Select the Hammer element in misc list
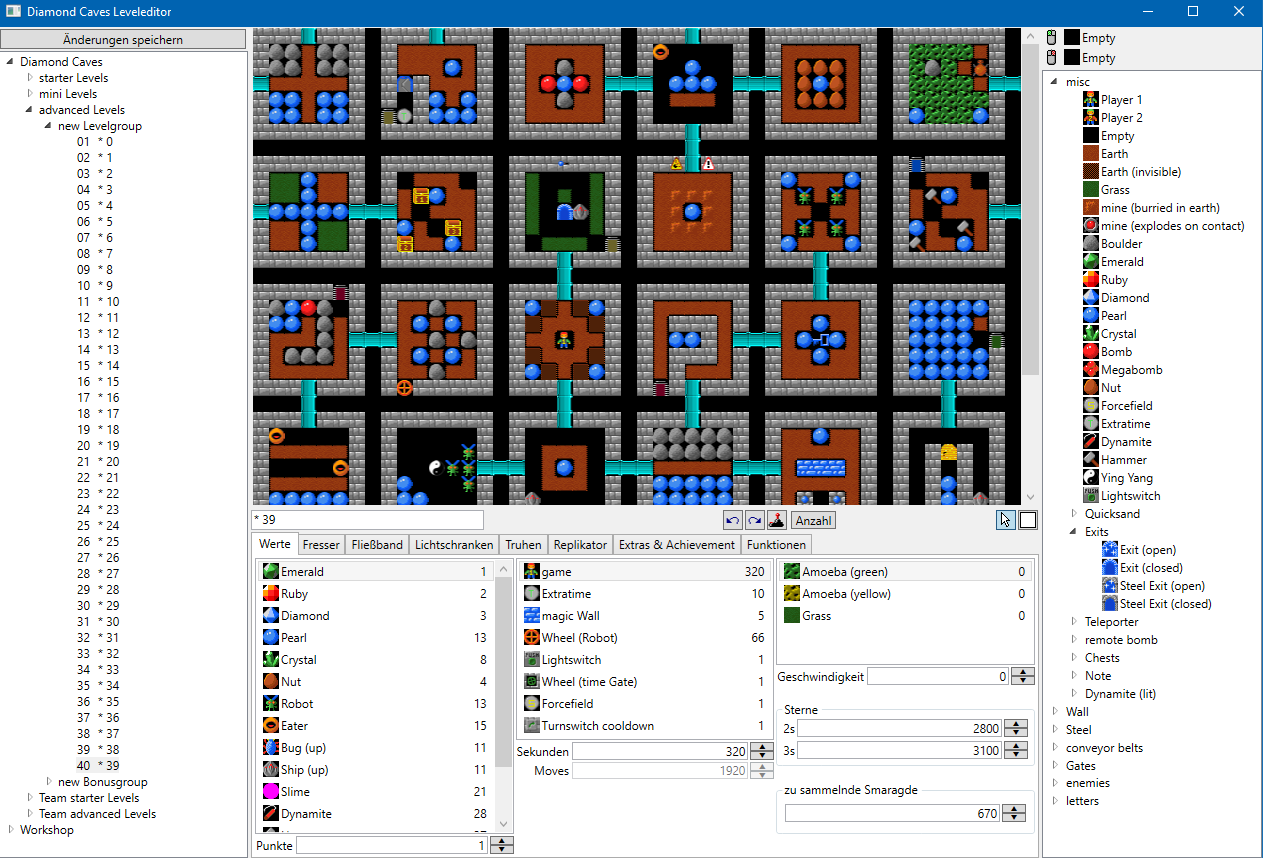The image size is (1263, 858). 1124,460
